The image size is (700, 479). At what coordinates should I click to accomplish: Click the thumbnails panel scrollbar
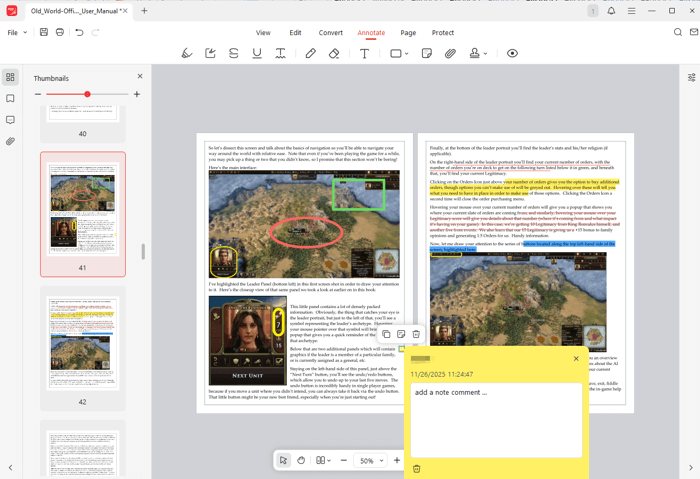click(143, 251)
